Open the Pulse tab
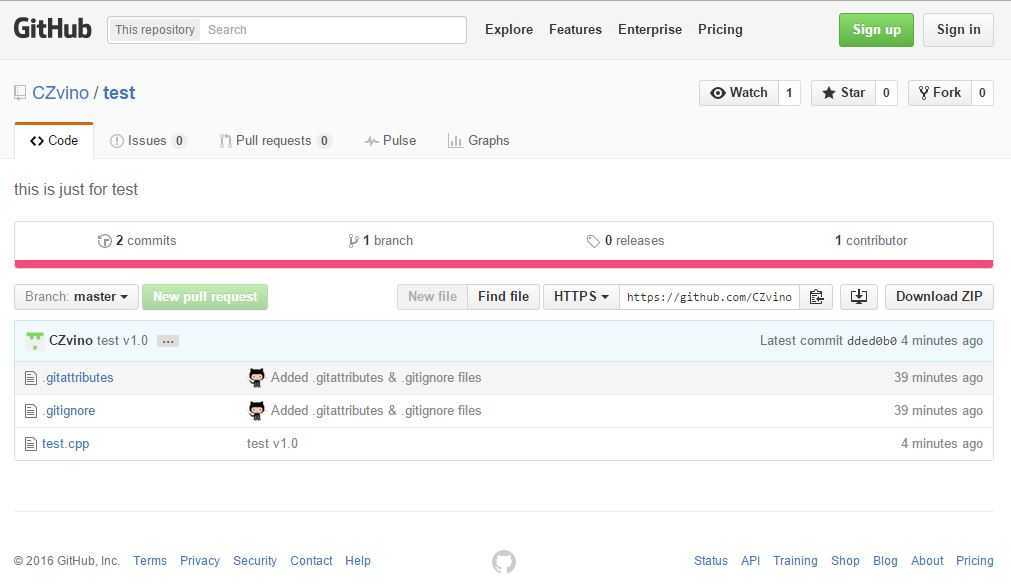This screenshot has height=585, width=1011. tap(390, 141)
